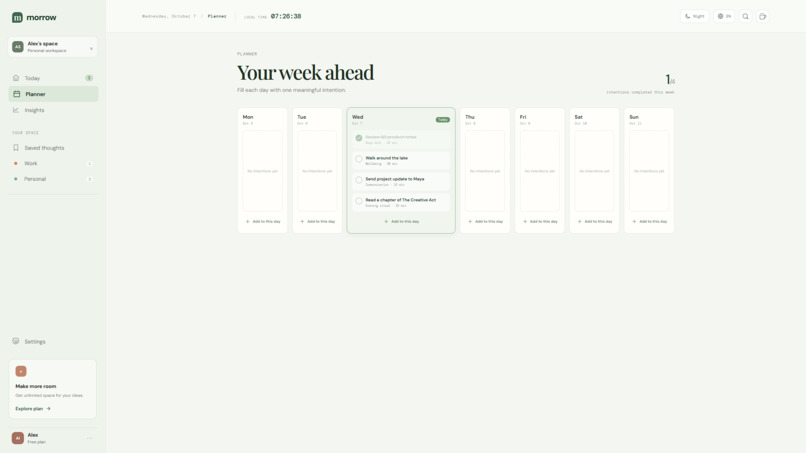Click the Explore plan link
806x453 pixels.
[33, 409]
